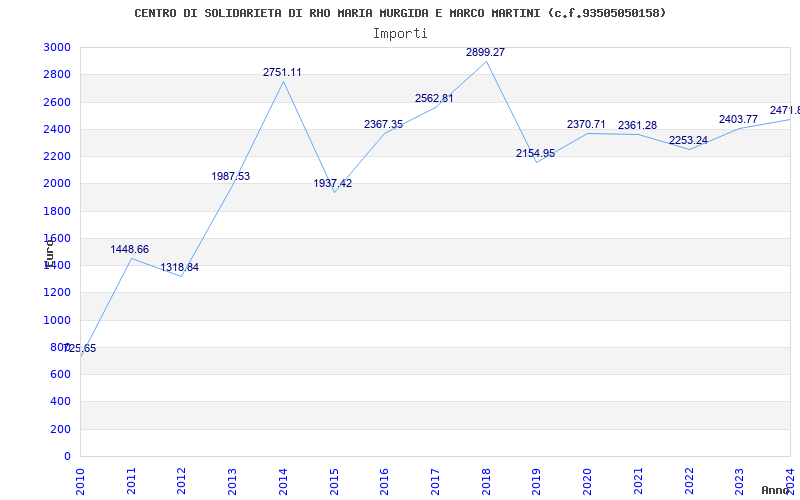
Task: Click x-axis year 2020
Action: 587,481
